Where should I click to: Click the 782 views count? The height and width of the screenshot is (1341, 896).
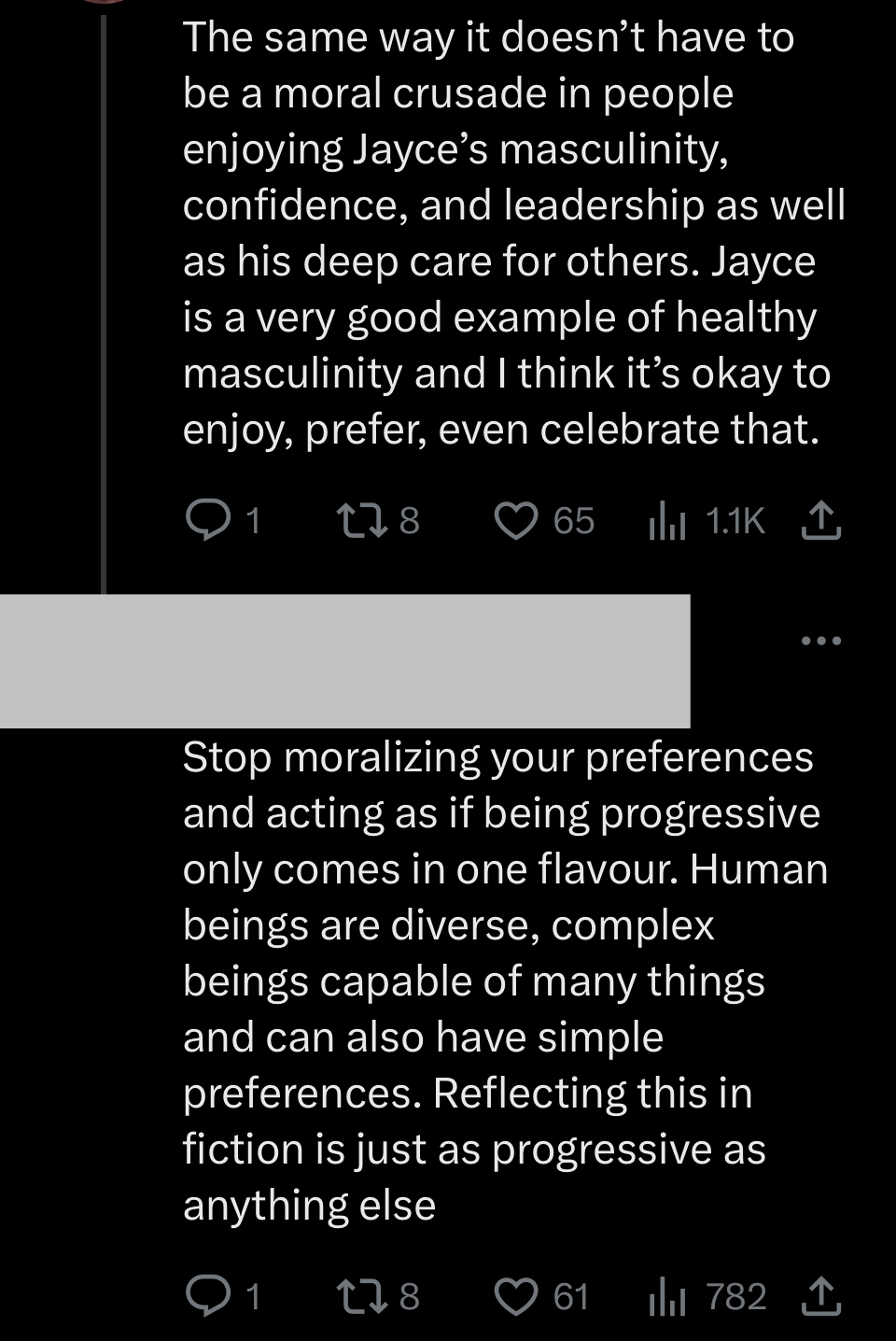pyautogui.click(x=736, y=1296)
